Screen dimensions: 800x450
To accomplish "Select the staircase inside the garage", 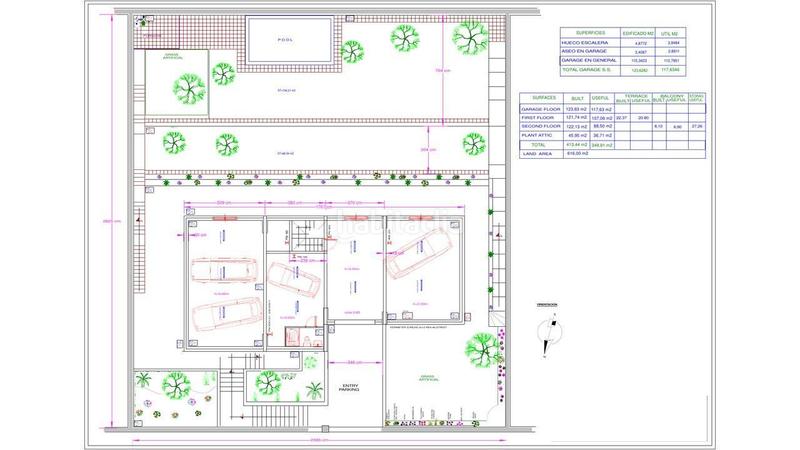I will tap(305, 239).
